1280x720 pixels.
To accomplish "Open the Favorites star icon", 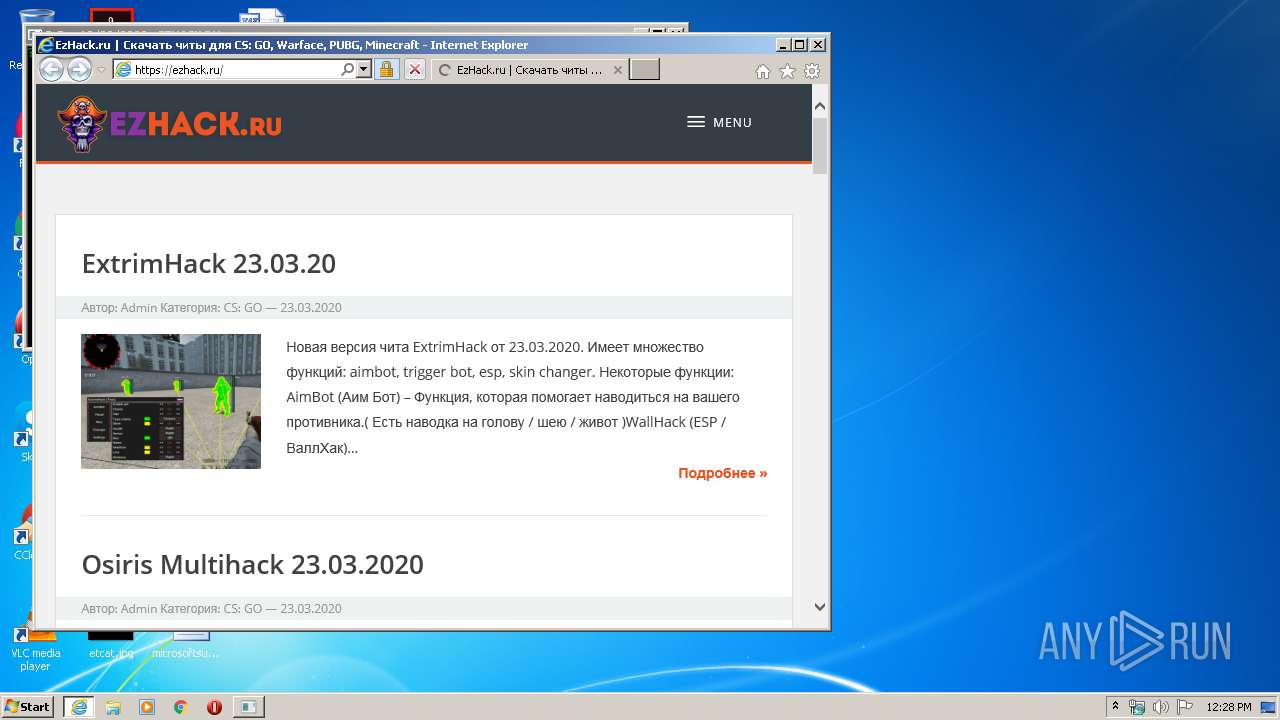I will click(788, 71).
